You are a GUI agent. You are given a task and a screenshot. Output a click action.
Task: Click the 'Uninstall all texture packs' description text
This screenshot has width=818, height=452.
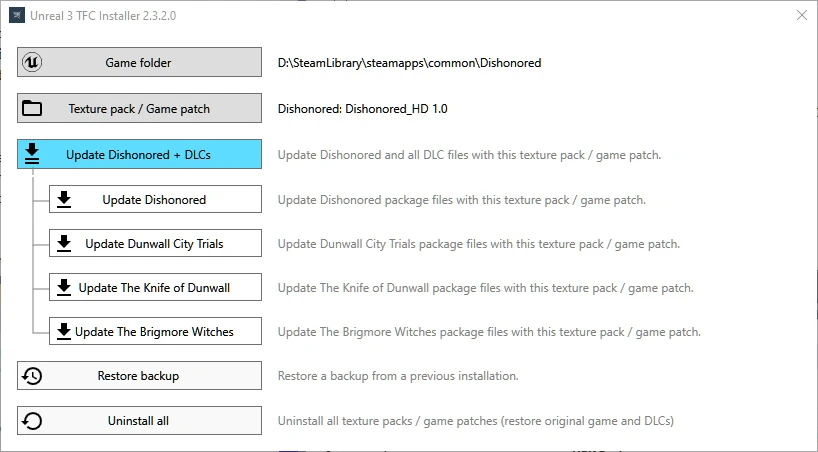click(x=475, y=421)
